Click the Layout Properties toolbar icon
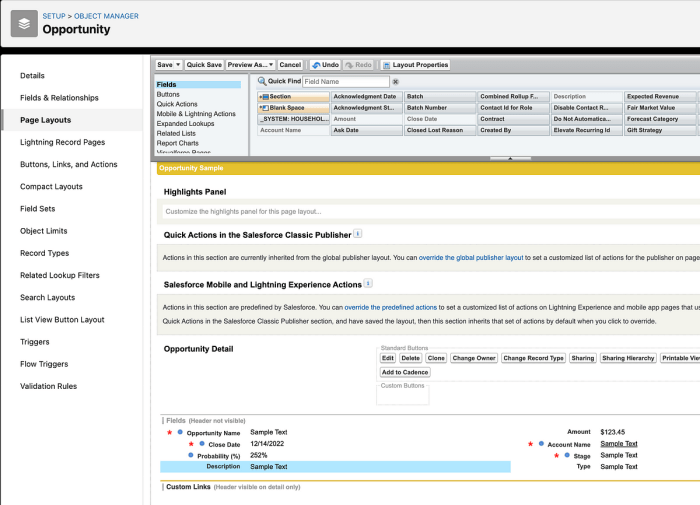 (x=387, y=65)
